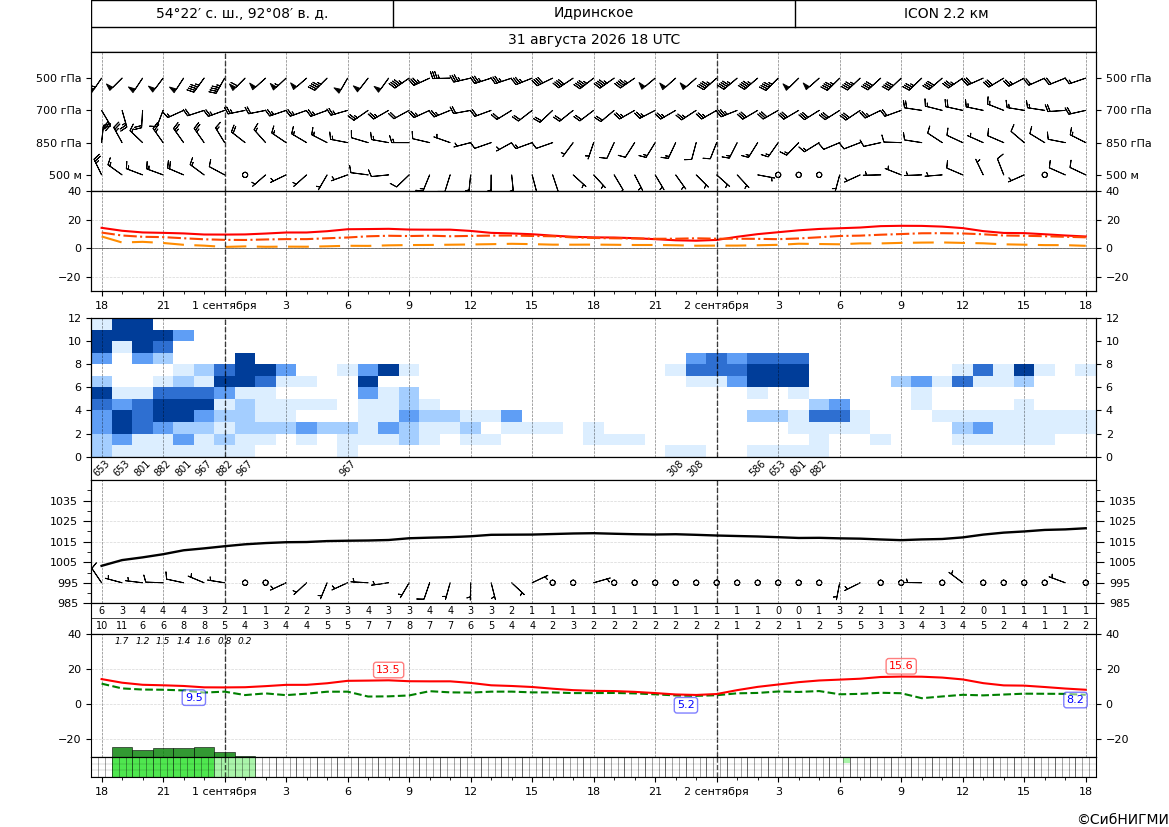Image resolution: width=1169 pixels, height=827 pixels.
Task: Click the 15.6 temperature maximum label
Action: point(901,666)
